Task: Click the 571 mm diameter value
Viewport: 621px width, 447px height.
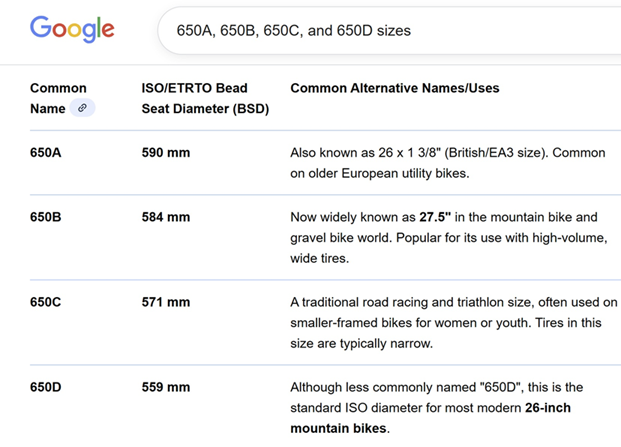Action: tap(166, 302)
